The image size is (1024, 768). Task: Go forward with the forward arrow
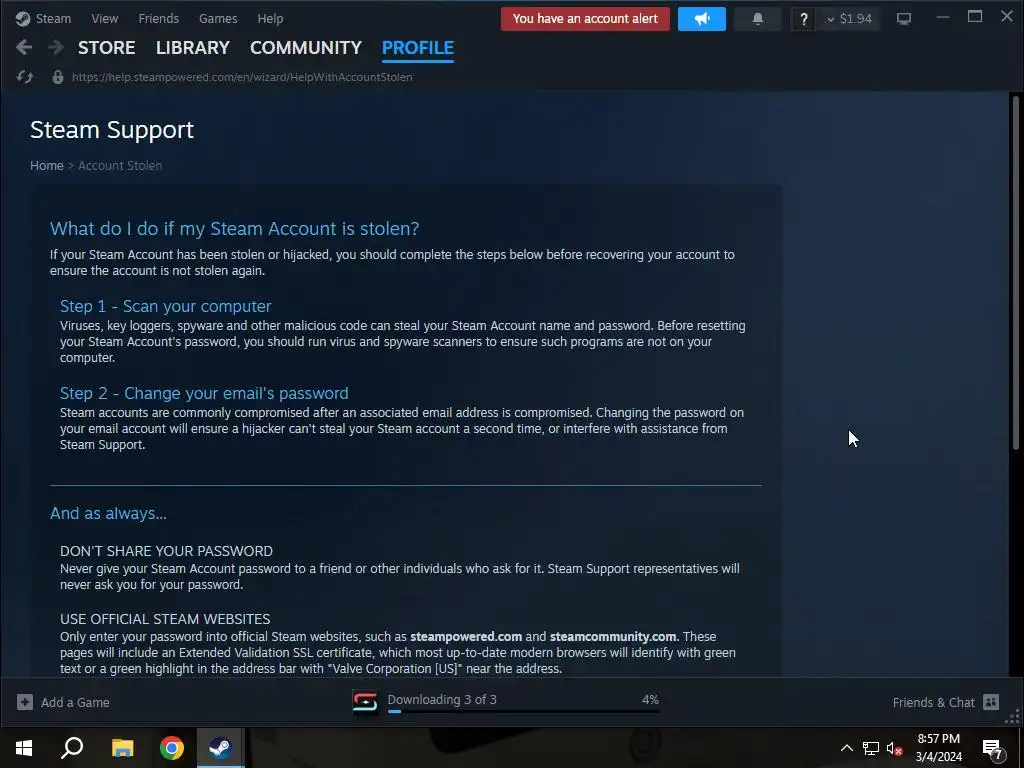56,47
